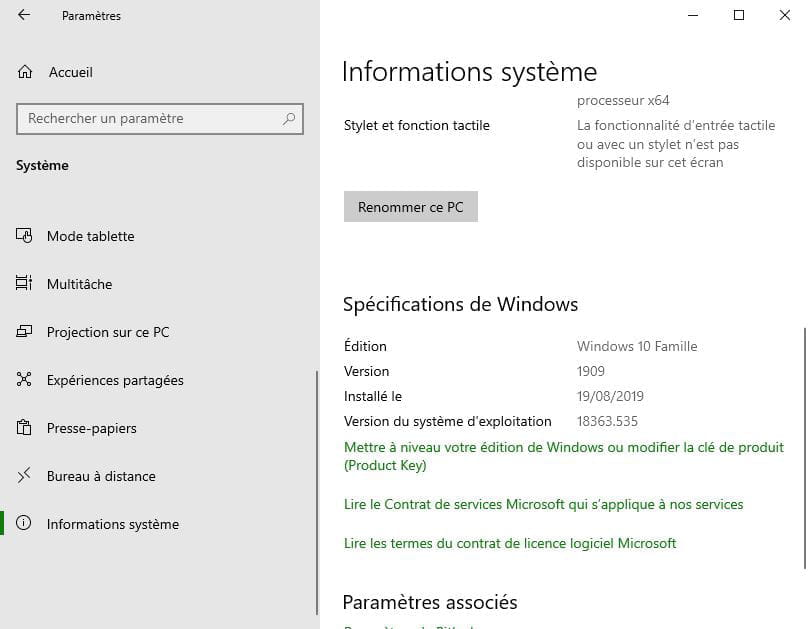Image resolution: width=808 pixels, height=629 pixels.
Task: Close the Paramètres window
Action: point(784,15)
